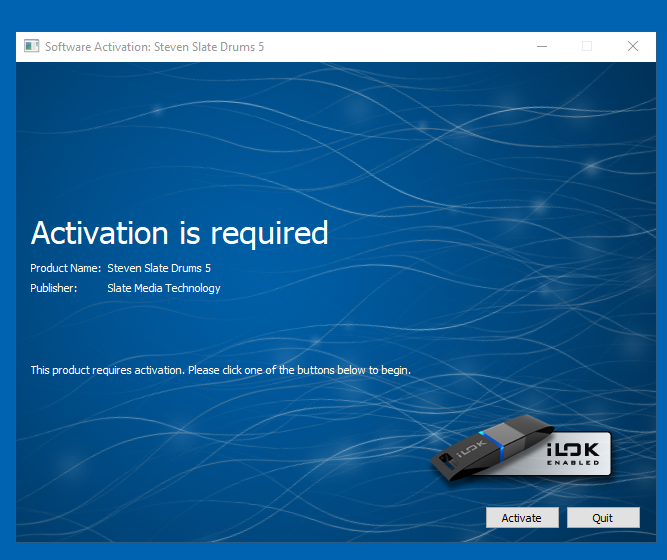Click the disabled maximize button
Screen dimensions: 667x560
[x=587, y=46]
